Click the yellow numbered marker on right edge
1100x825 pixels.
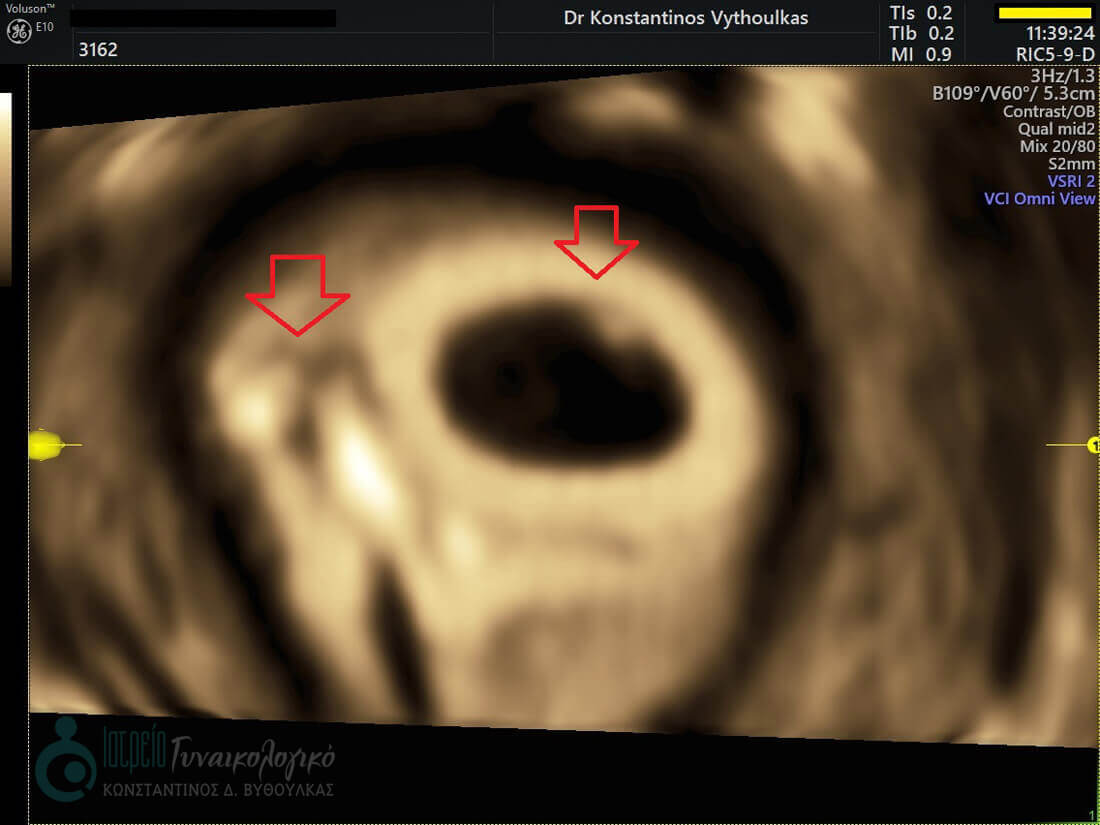pyautogui.click(x=1092, y=445)
